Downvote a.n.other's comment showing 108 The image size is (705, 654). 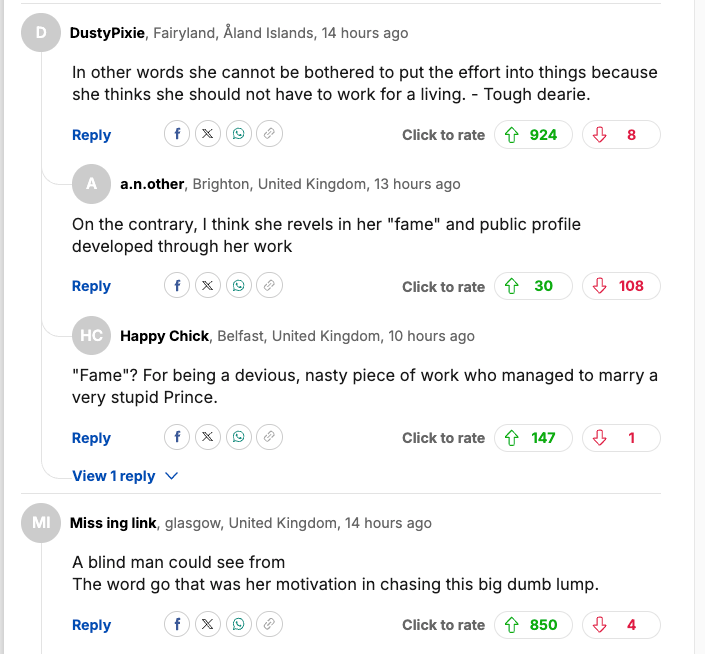[x=620, y=286]
